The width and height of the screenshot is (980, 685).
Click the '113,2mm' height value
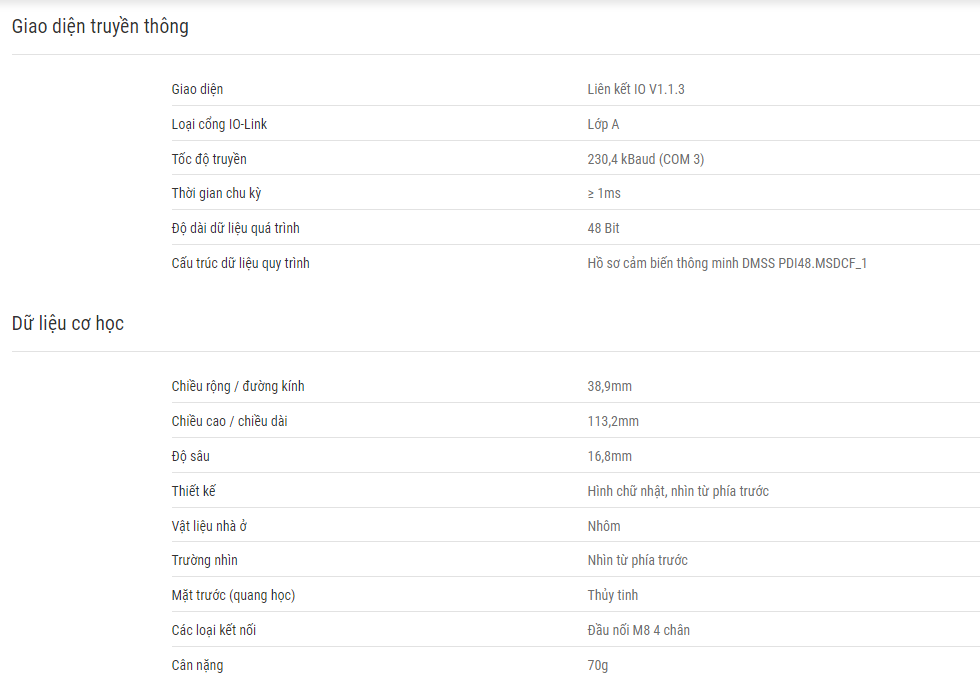[x=612, y=421]
